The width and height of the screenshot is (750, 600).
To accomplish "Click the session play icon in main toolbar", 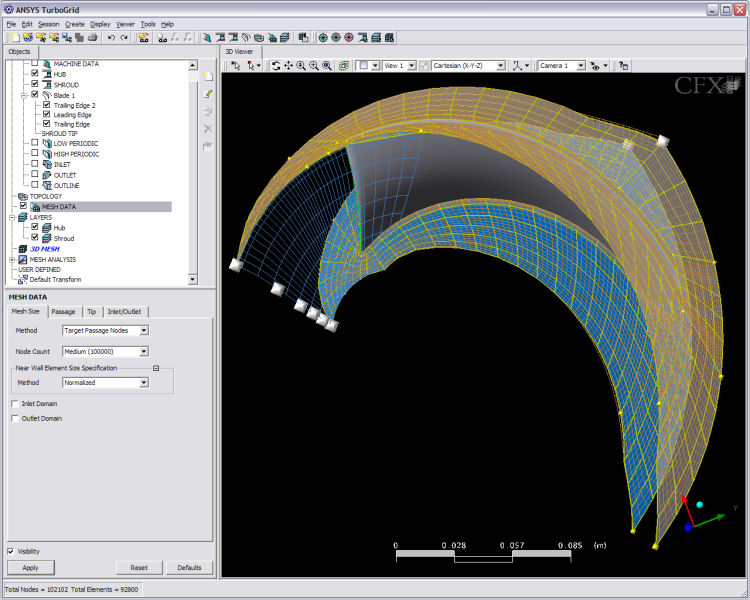I will point(143,38).
